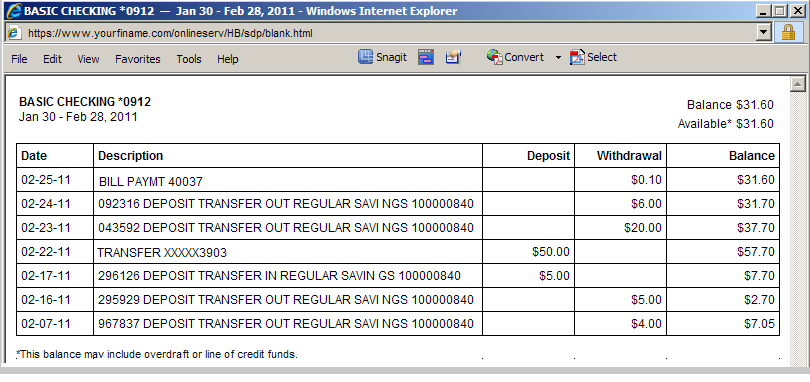The width and height of the screenshot is (810, 382).
Task: Click the scrollbar up arrow
Action: point(798,84)
